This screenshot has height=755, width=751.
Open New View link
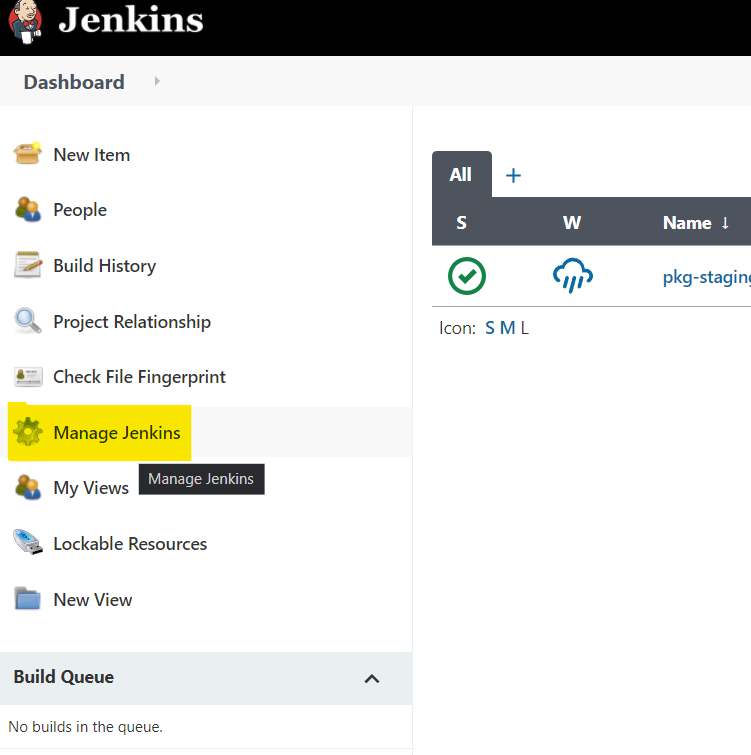[92, 599]
